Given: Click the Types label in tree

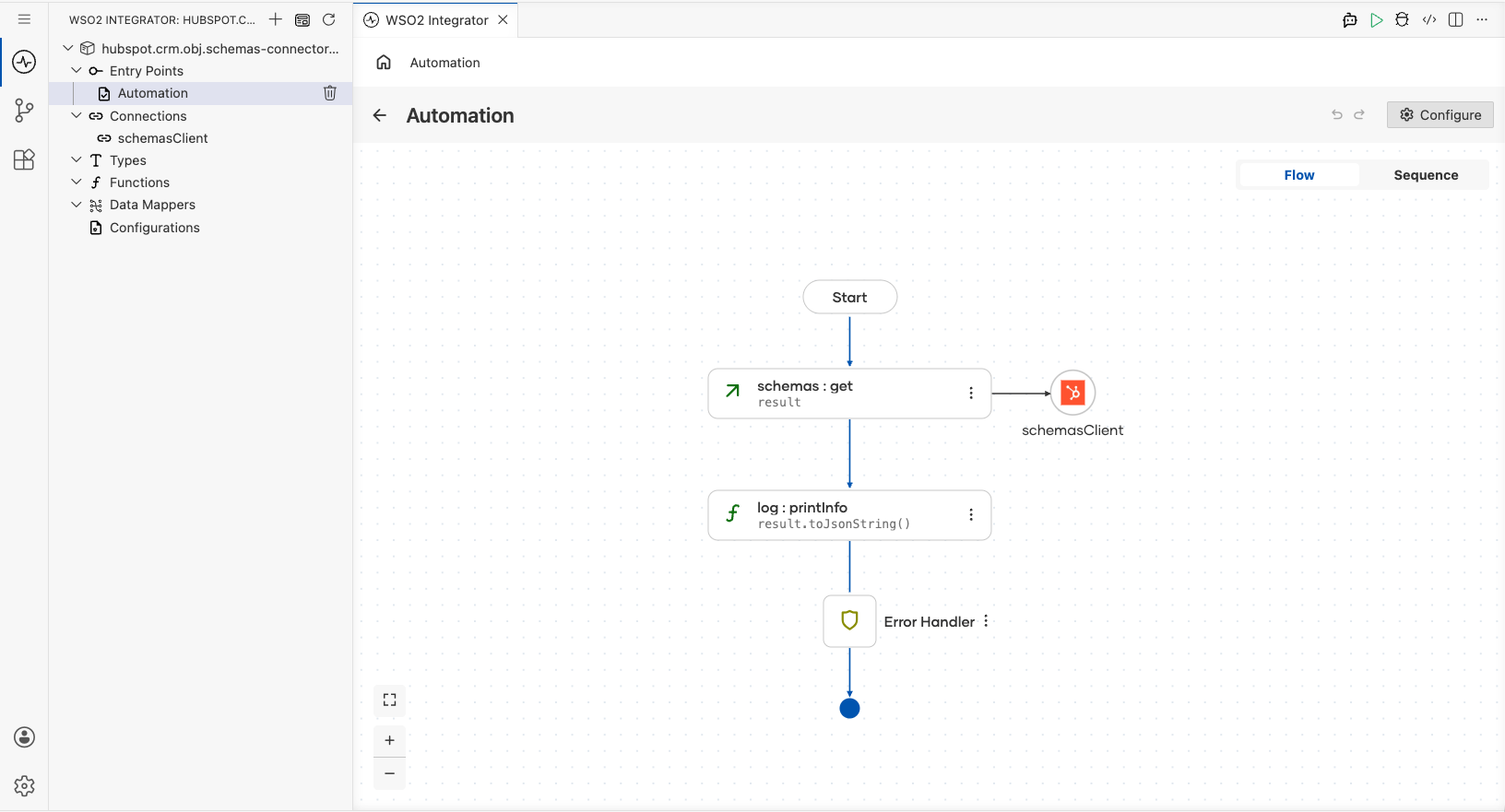Looking at the screenshot, I should 128,160.
